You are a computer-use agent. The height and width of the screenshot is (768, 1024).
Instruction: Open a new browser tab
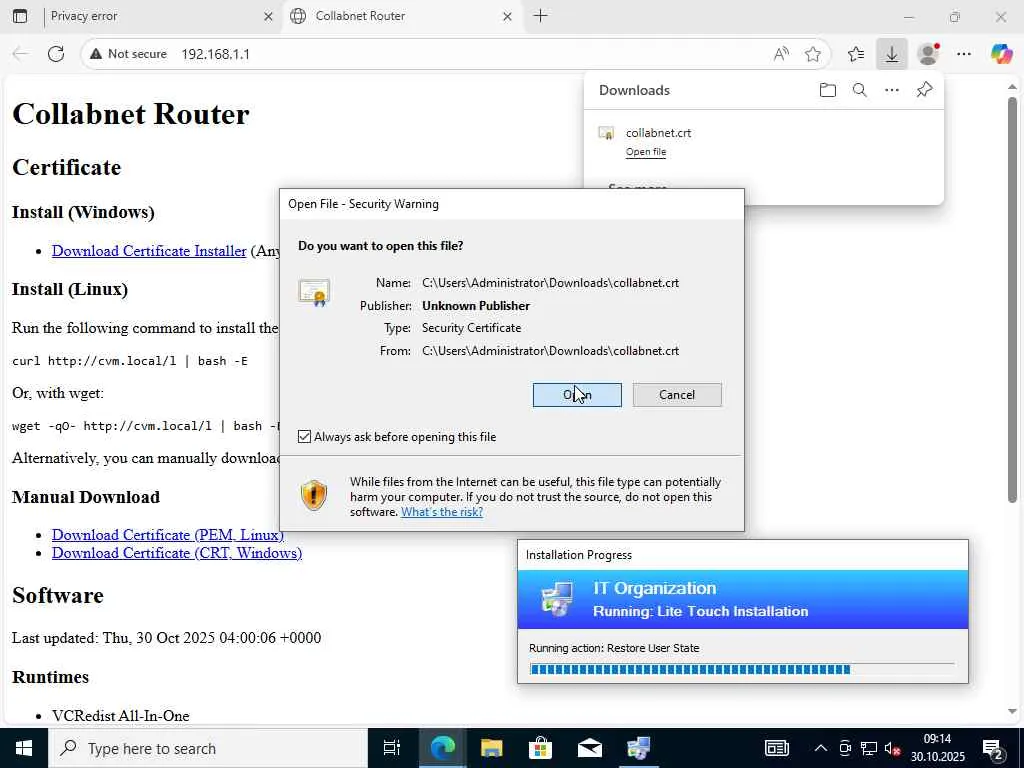[541, 16]
